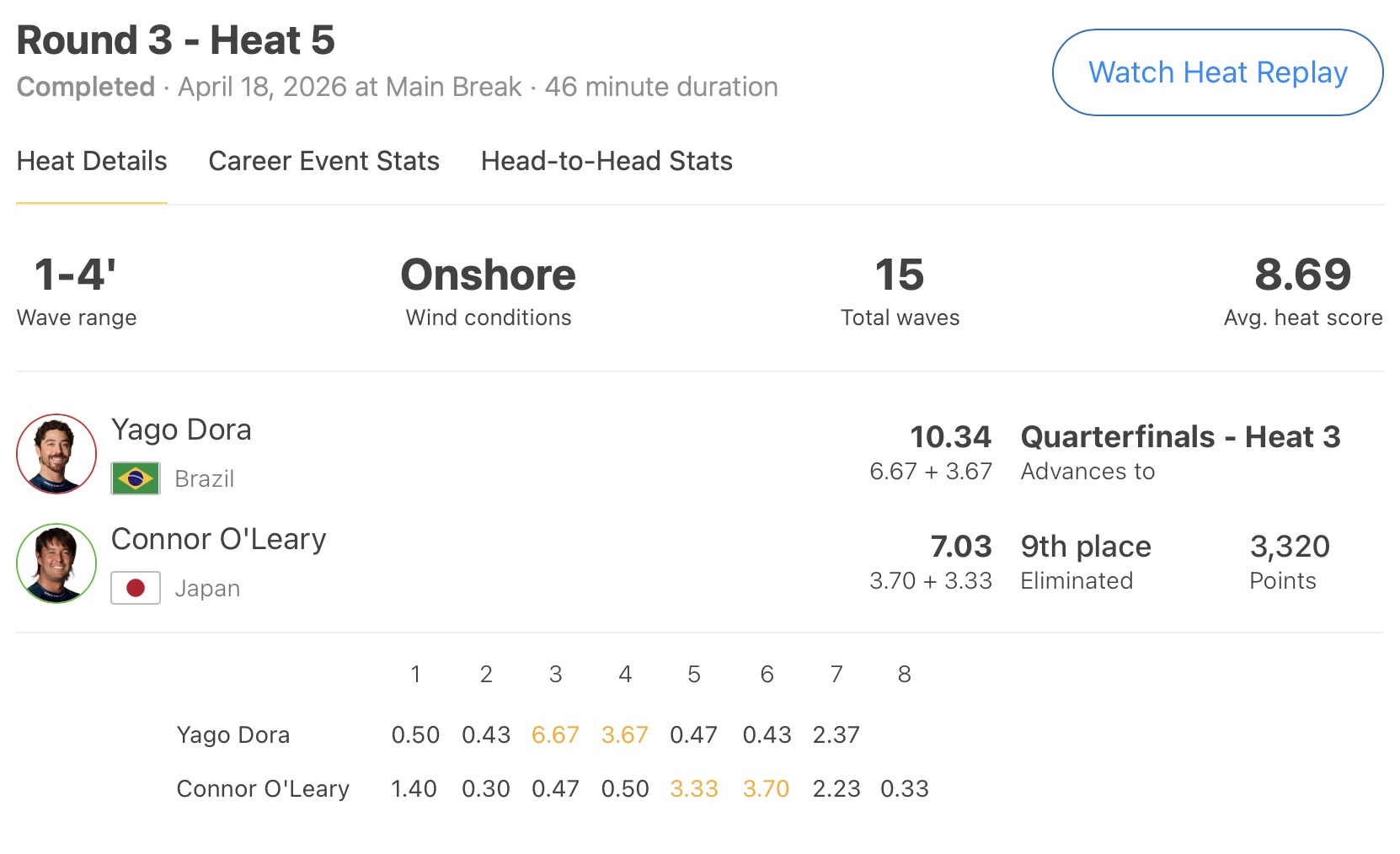This screenshot has width=1400, height=854.
Task: Click Connor O'Leary's profile photo
Action: pyautogui.click(x=56, y=563)
